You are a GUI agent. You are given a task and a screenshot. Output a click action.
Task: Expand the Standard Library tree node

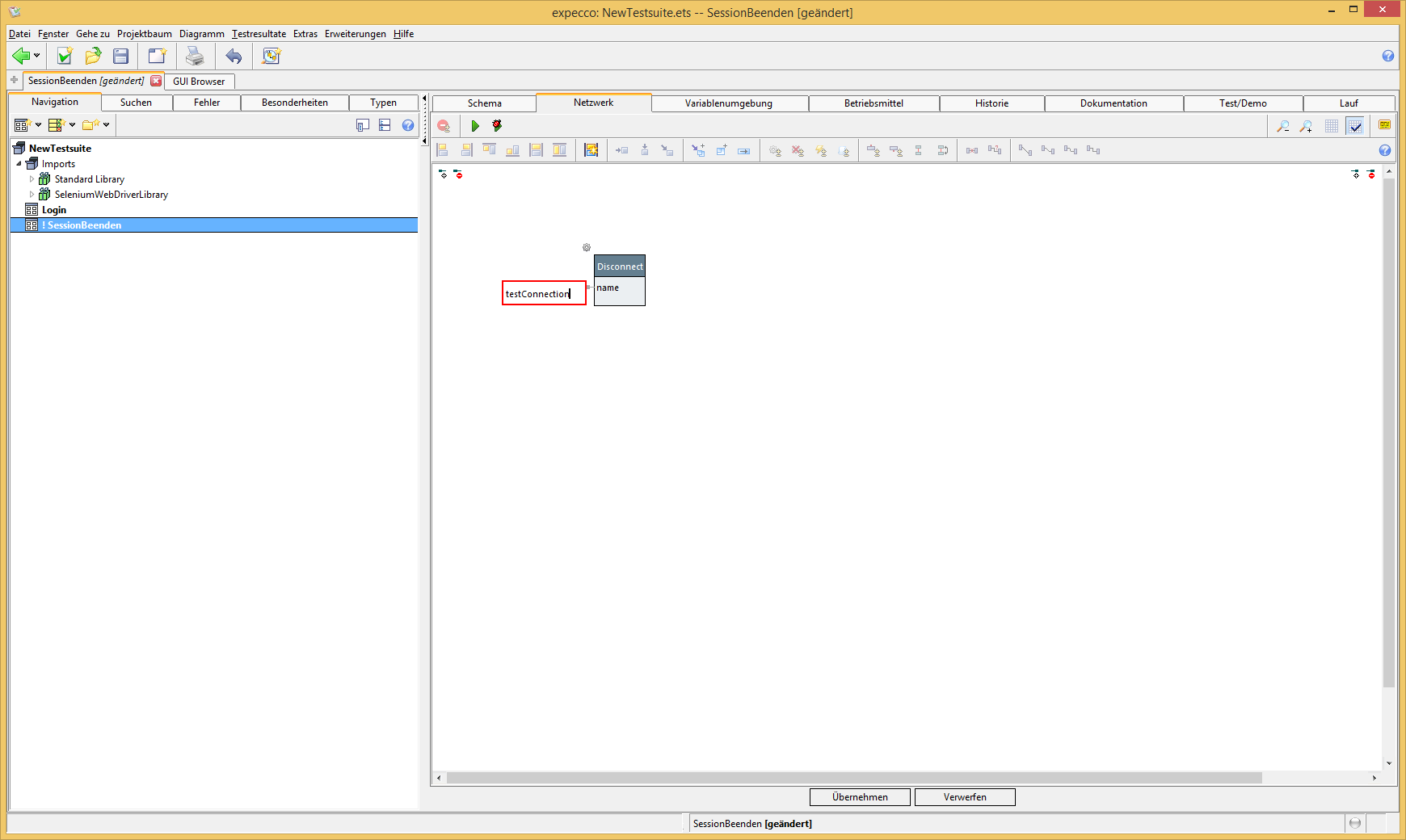pyautogui.click(x=32, y=179)
